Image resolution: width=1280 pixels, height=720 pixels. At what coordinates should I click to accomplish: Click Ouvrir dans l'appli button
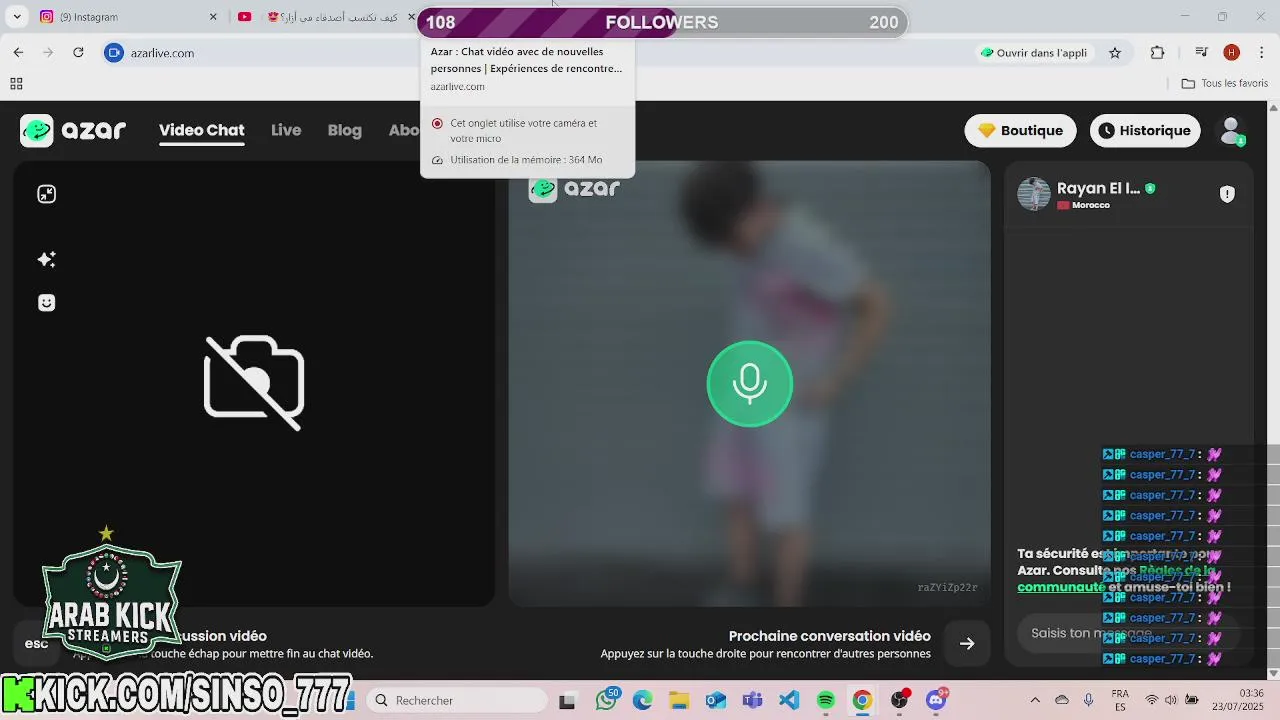(x=1033, y=53)
